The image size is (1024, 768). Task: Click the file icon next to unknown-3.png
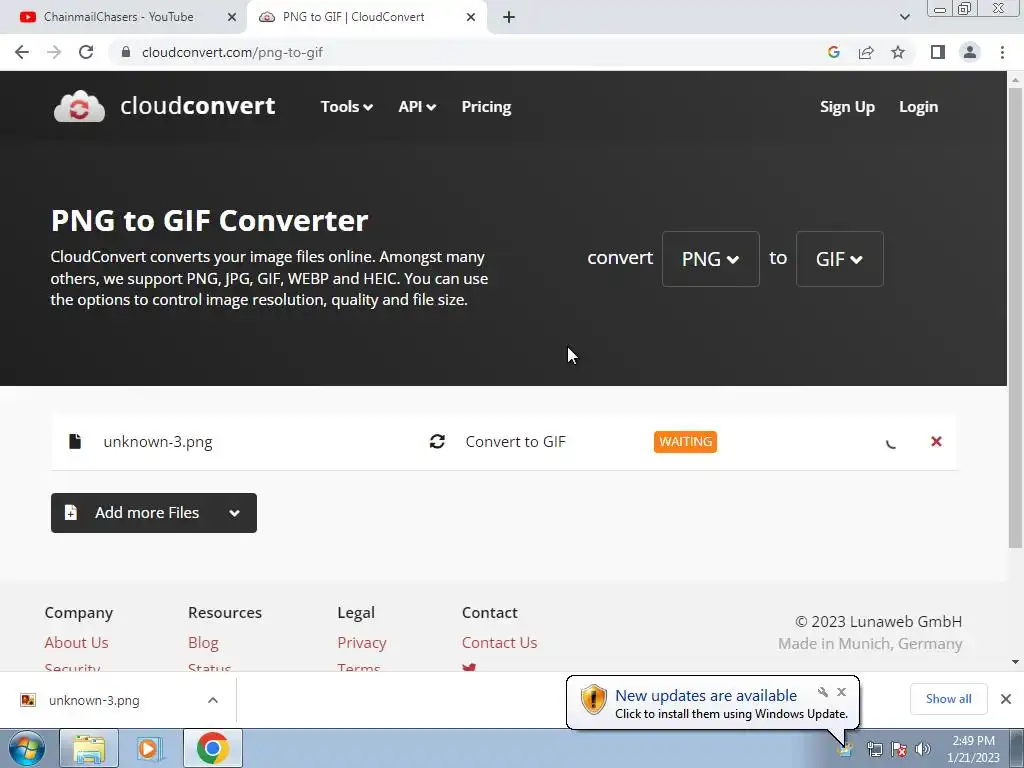(x=75, y=441)
